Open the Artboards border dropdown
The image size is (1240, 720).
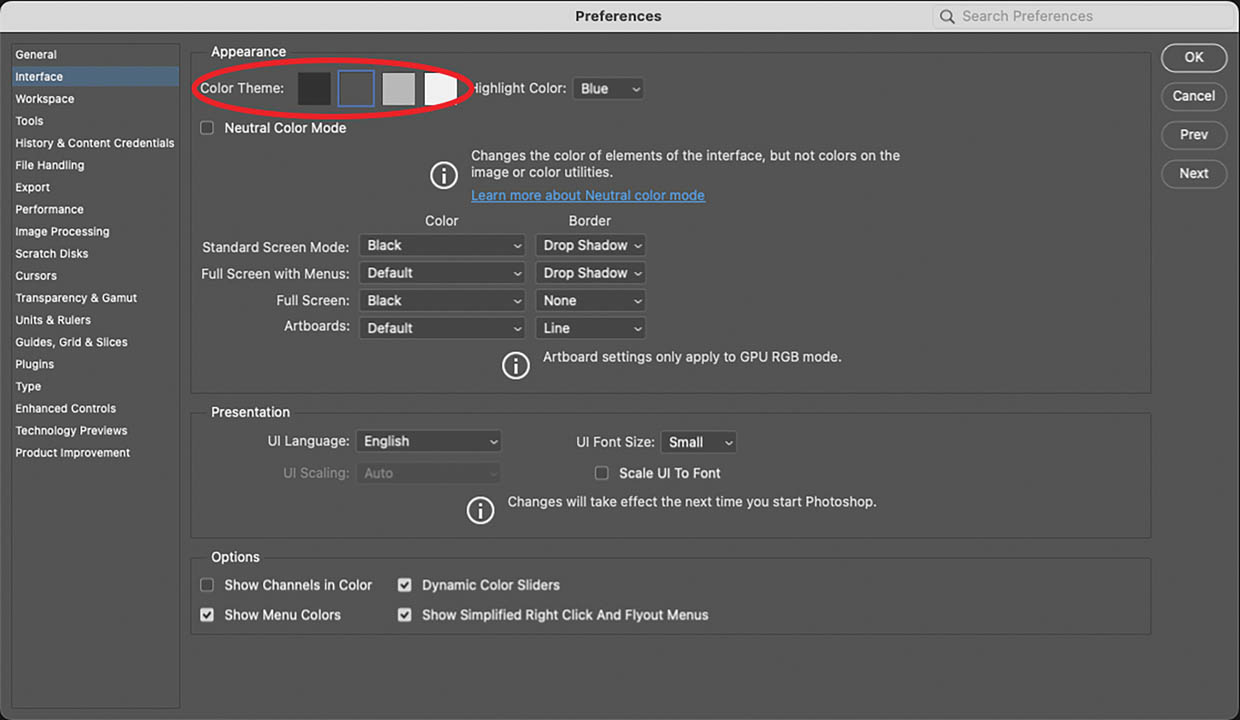(590, 328)
